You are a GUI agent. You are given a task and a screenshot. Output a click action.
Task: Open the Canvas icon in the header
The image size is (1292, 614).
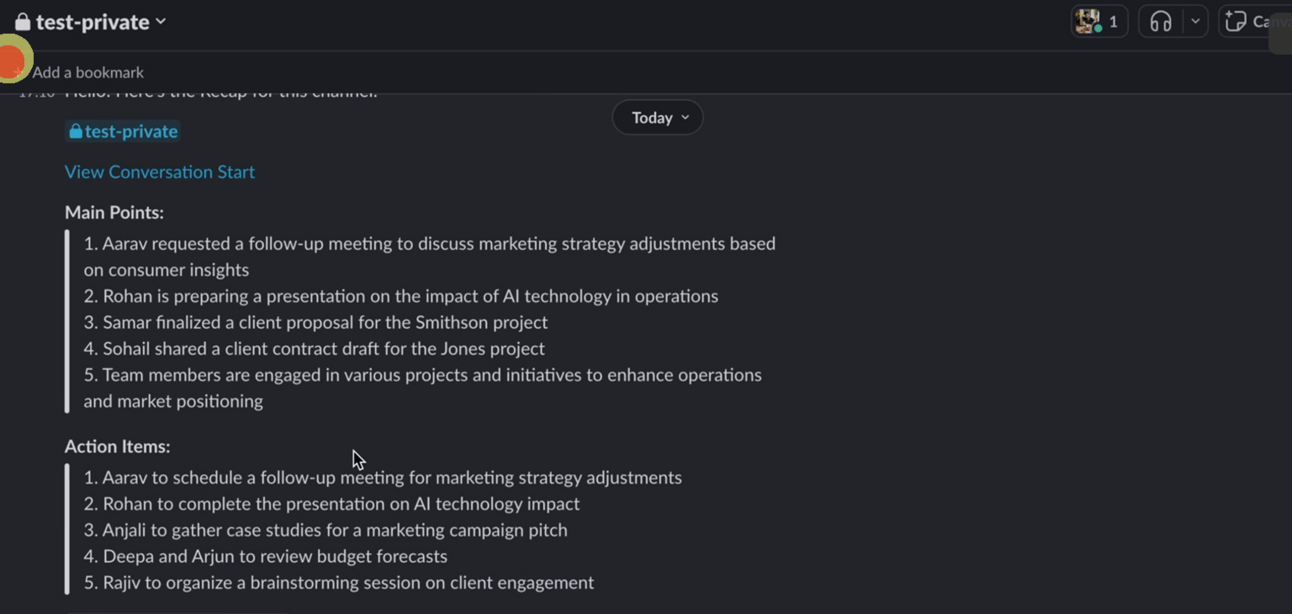1236,22
